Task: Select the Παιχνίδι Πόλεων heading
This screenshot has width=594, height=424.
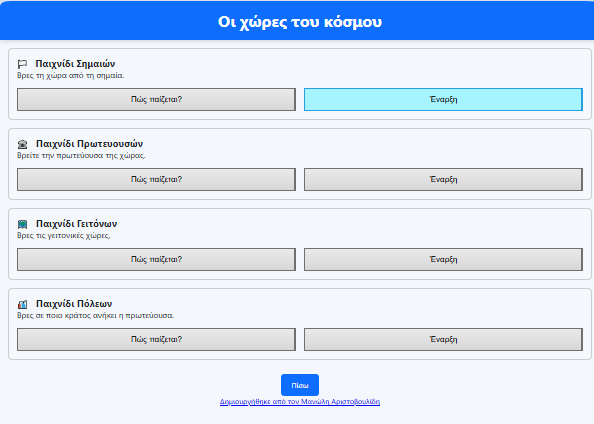Action: pos(74,304)
